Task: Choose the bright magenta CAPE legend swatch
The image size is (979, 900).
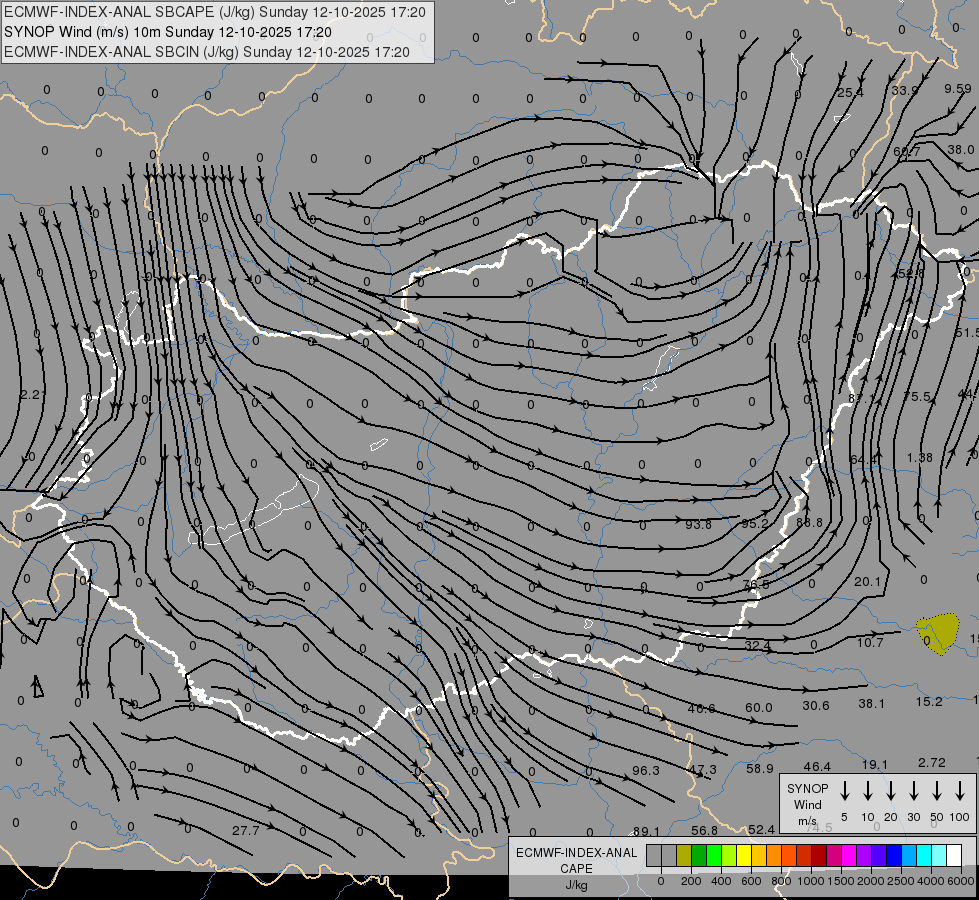Action: [849, 856]
